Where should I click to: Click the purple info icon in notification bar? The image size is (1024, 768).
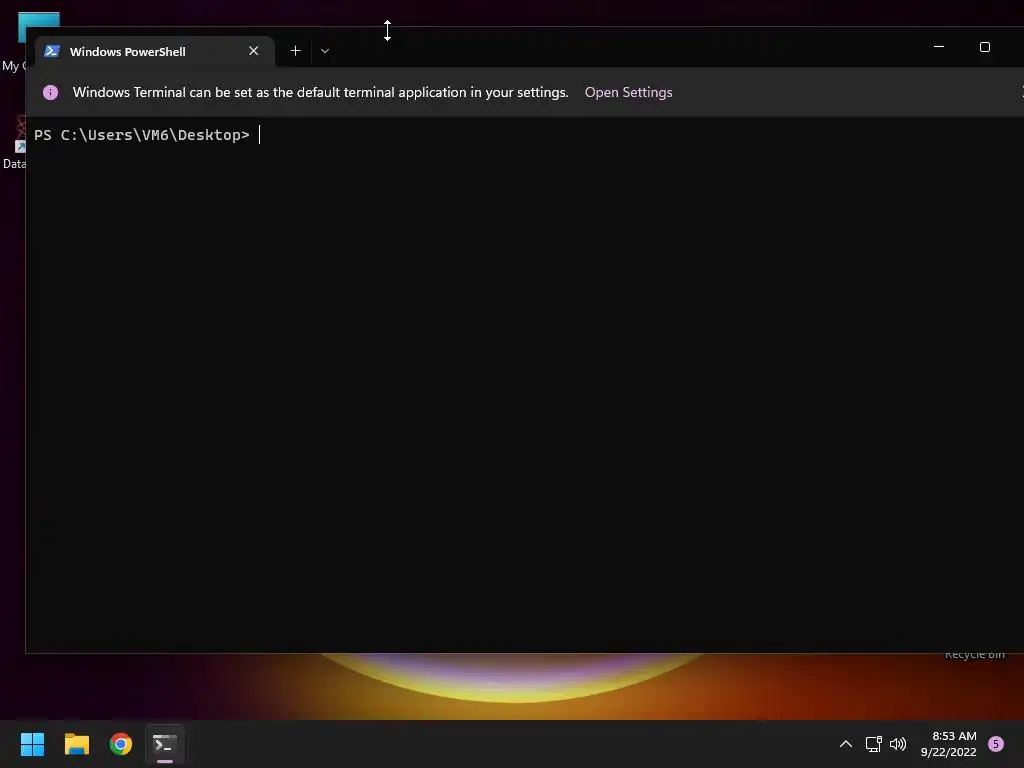coord(50,93)
